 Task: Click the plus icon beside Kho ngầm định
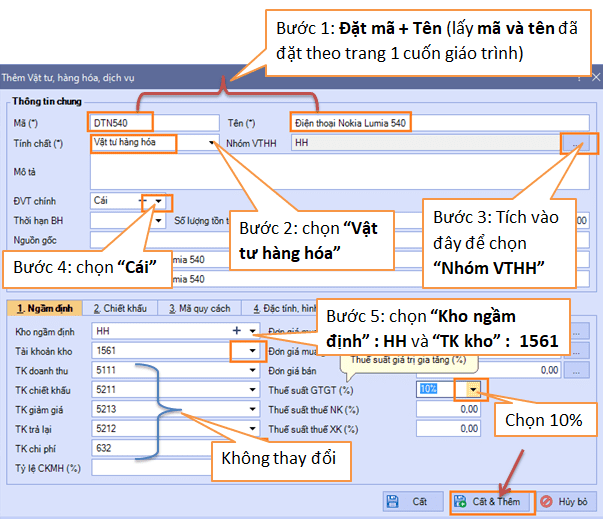(x=237, y=329)
